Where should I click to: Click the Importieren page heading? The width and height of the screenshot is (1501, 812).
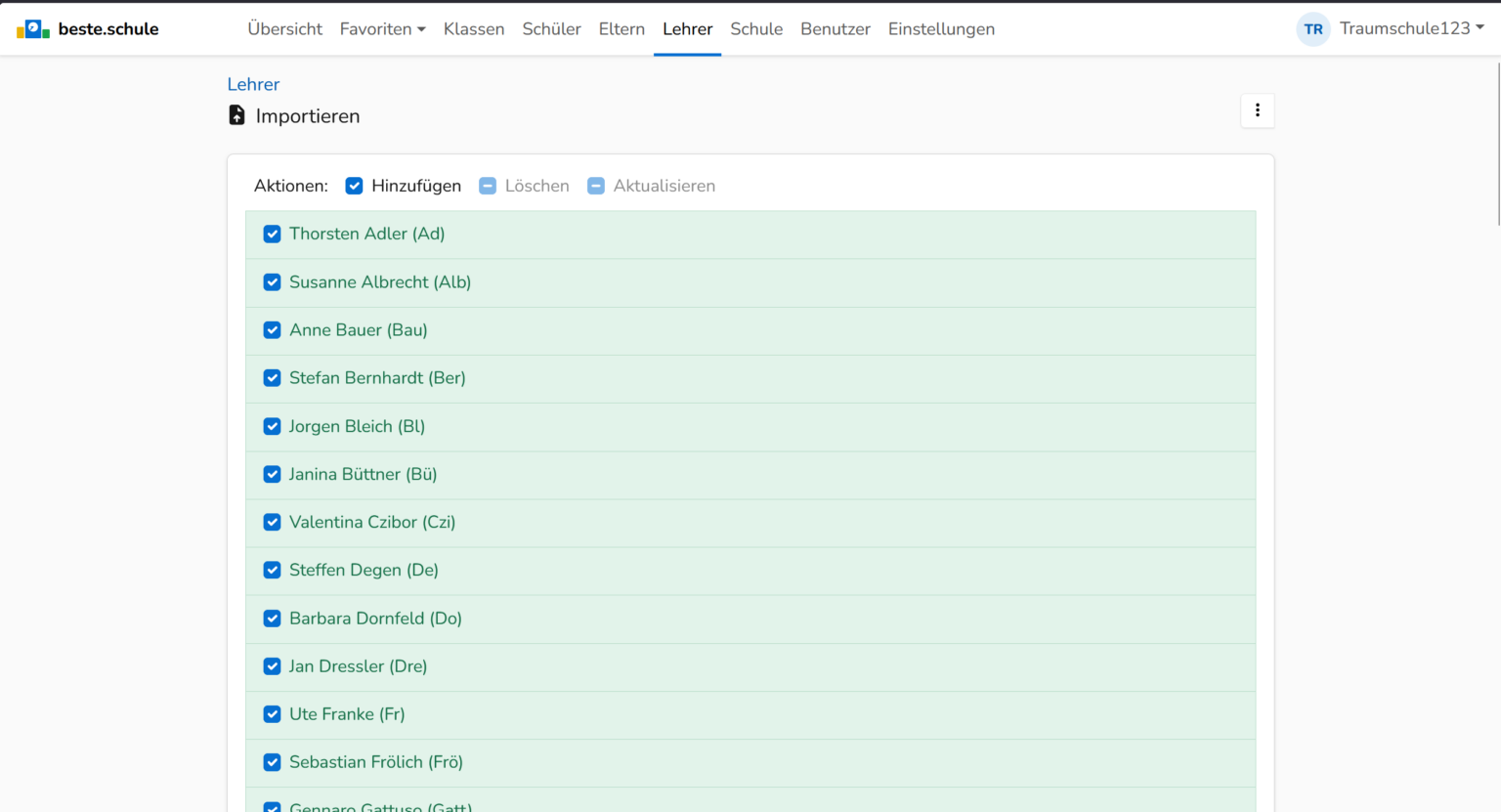click(x=308, y=116)
